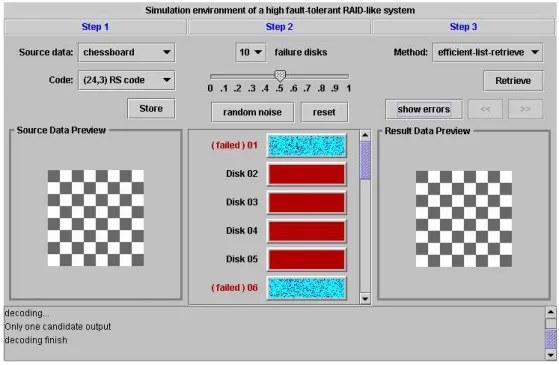Open the failure disks count dropdown
The image size is (559, 365).
click(250, 52)
